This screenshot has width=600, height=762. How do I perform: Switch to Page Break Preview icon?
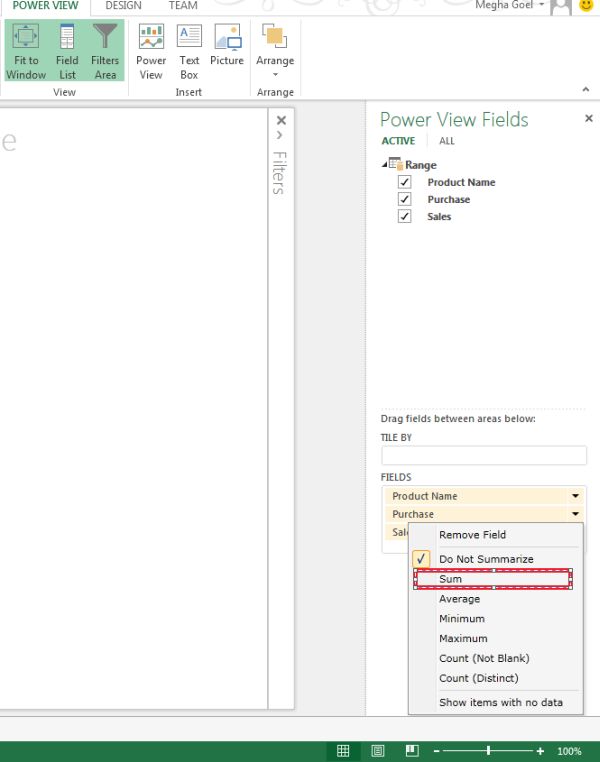pos(412,751)
